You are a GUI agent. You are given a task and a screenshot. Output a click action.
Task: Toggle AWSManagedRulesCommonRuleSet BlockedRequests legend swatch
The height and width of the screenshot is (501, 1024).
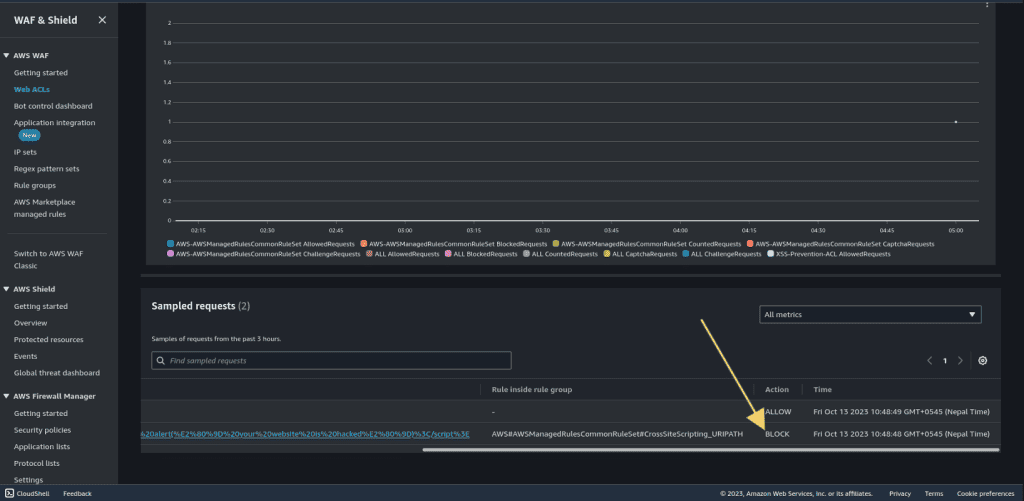pyautogui.click(x=363, y=244)
